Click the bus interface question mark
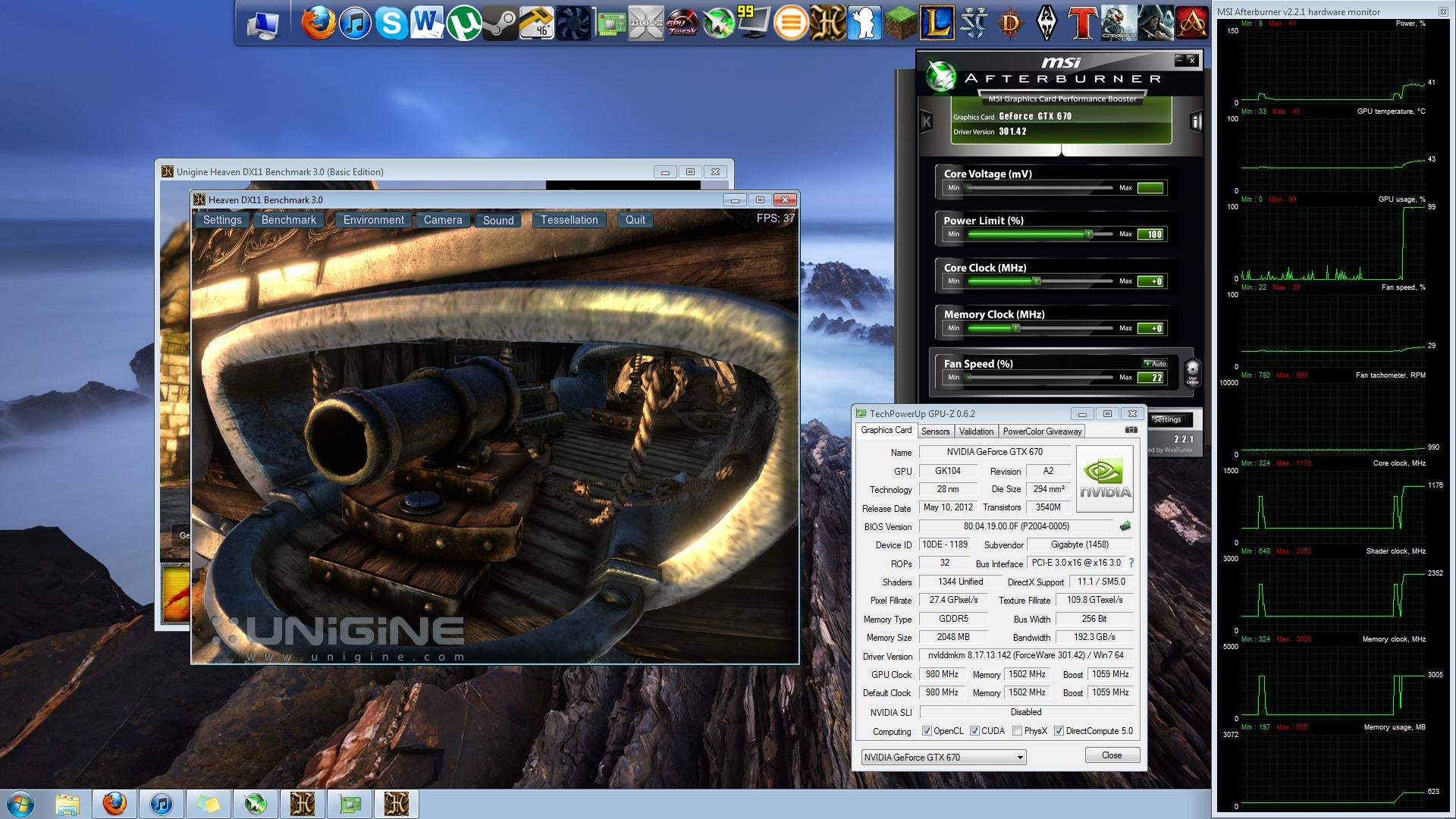The image size is (1456, 819). coord(1131,563)
